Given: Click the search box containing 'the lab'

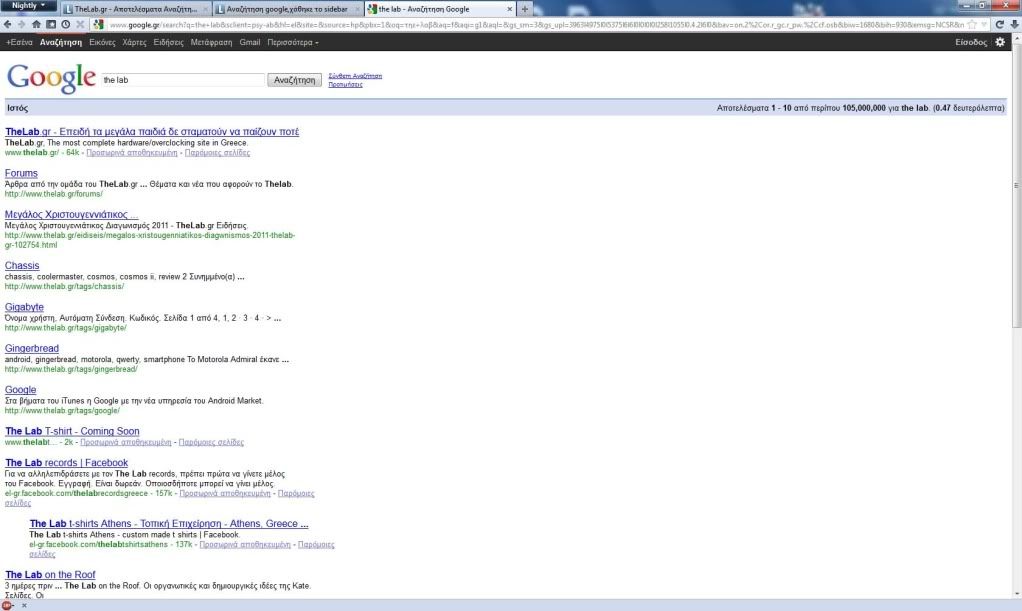Looking at the screenshot, I should tap(182, 80).
